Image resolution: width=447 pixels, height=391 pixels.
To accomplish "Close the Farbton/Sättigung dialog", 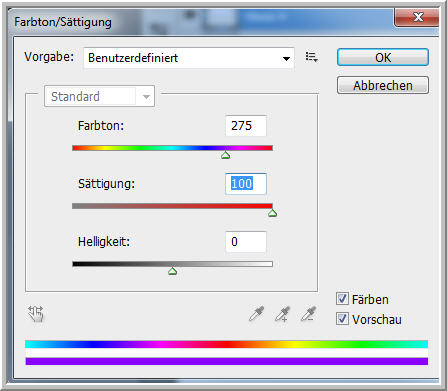I will [417, 17].
